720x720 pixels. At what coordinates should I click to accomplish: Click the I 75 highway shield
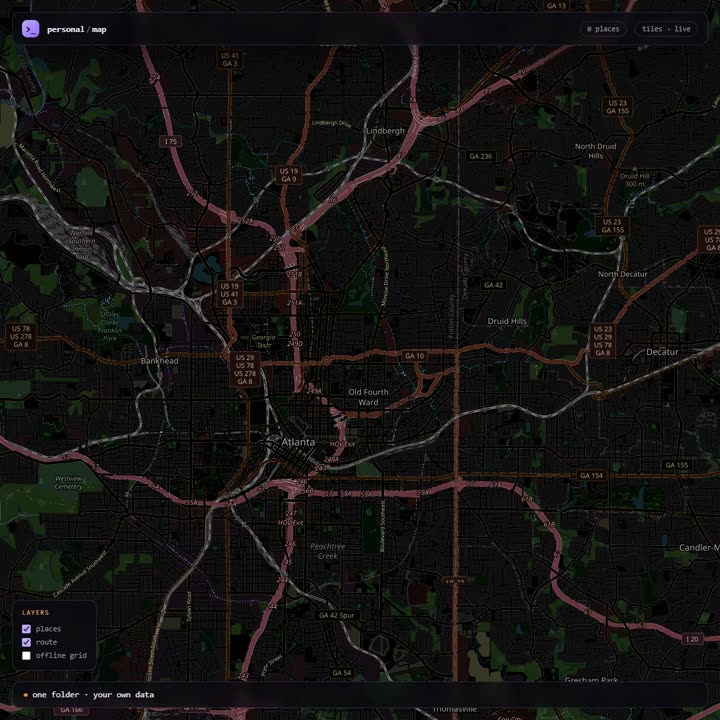pyautogui.click(x=170, y=141)
